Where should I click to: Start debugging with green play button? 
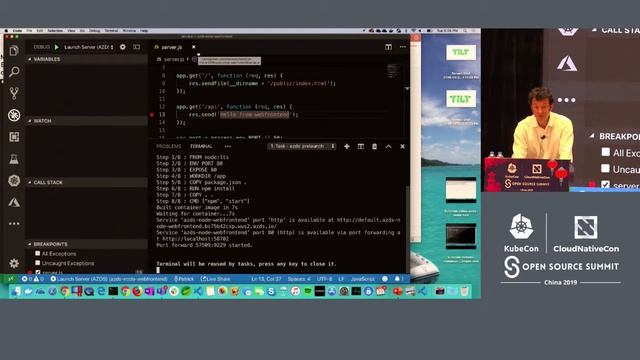click(57, 47)
